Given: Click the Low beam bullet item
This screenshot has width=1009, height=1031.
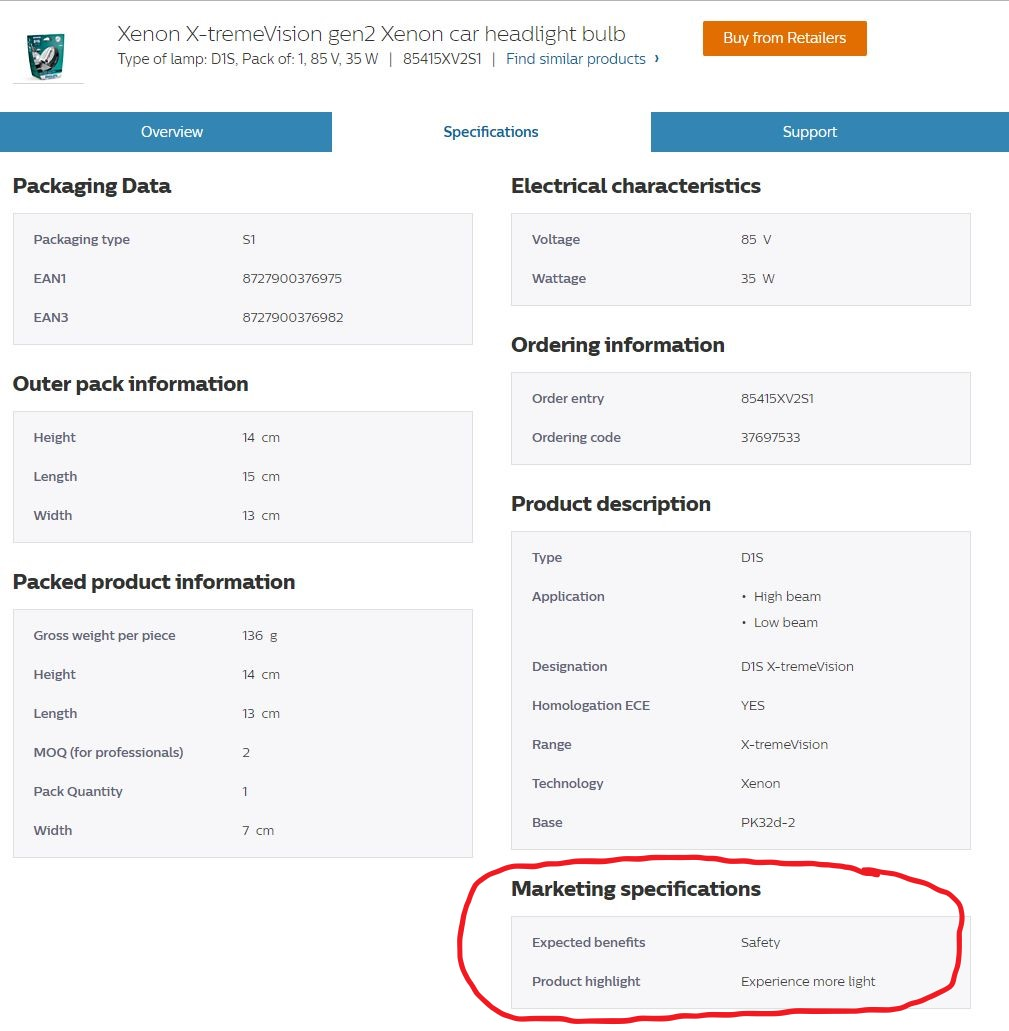Looking at the screenshot, I should tap(785, 622).
